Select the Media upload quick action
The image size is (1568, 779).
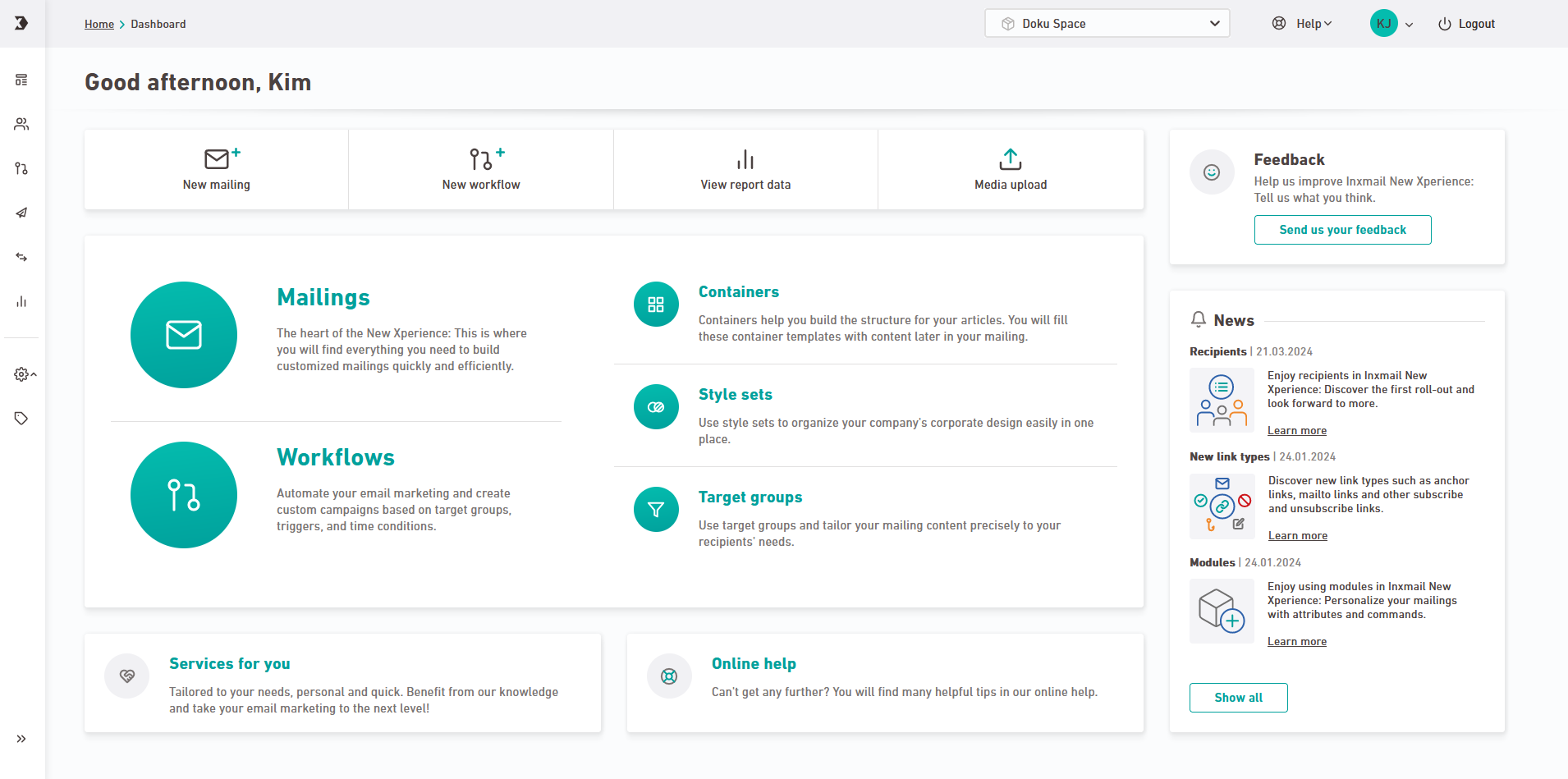pyautogui.click(x=1011, y=169)
